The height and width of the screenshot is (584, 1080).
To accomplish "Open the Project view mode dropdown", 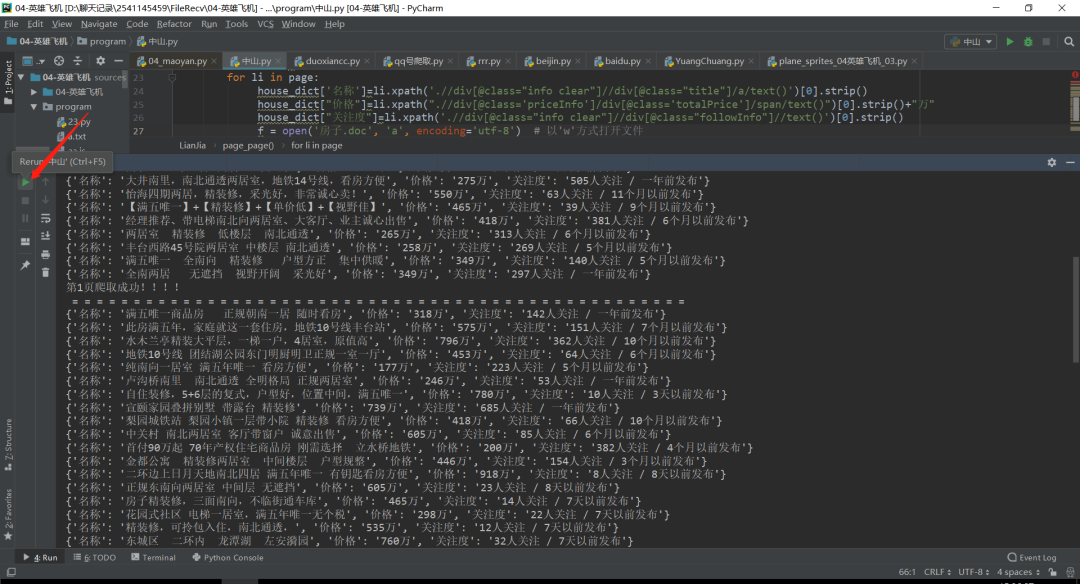I will pos(33,61).
